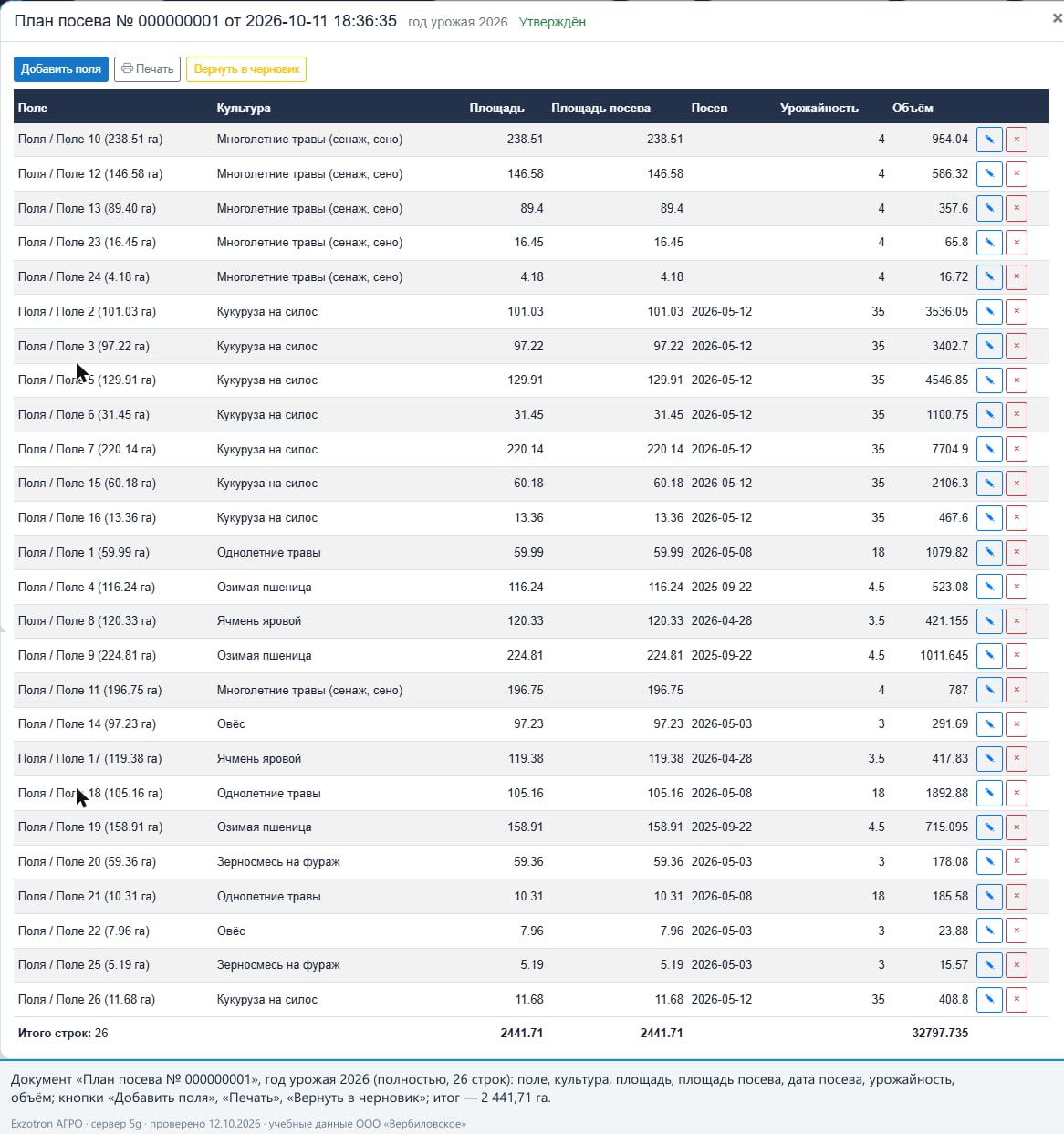Edit the Поле 16 (13.36 га) row

click(989, 518)
